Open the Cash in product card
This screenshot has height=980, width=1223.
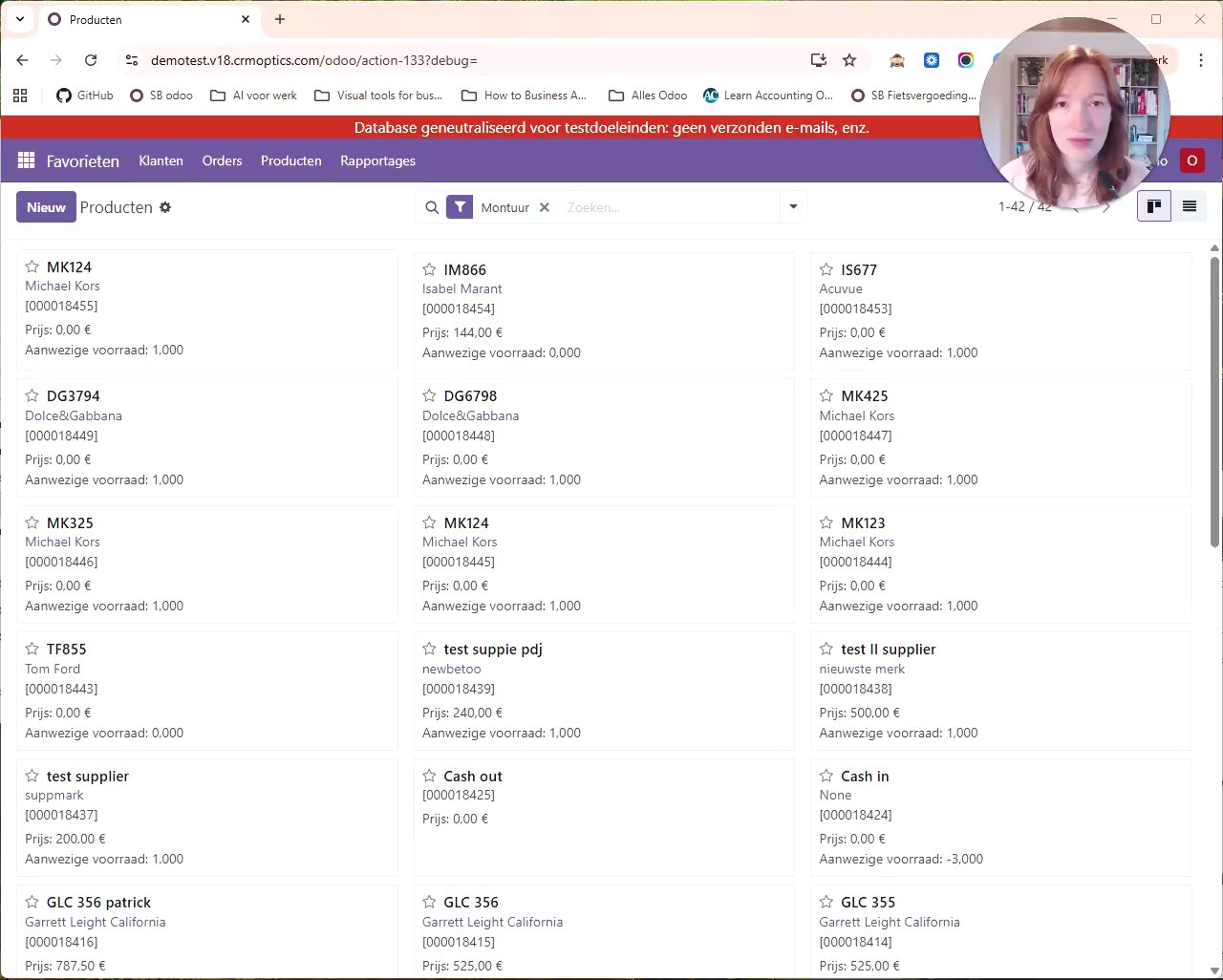pos(1000,817)
